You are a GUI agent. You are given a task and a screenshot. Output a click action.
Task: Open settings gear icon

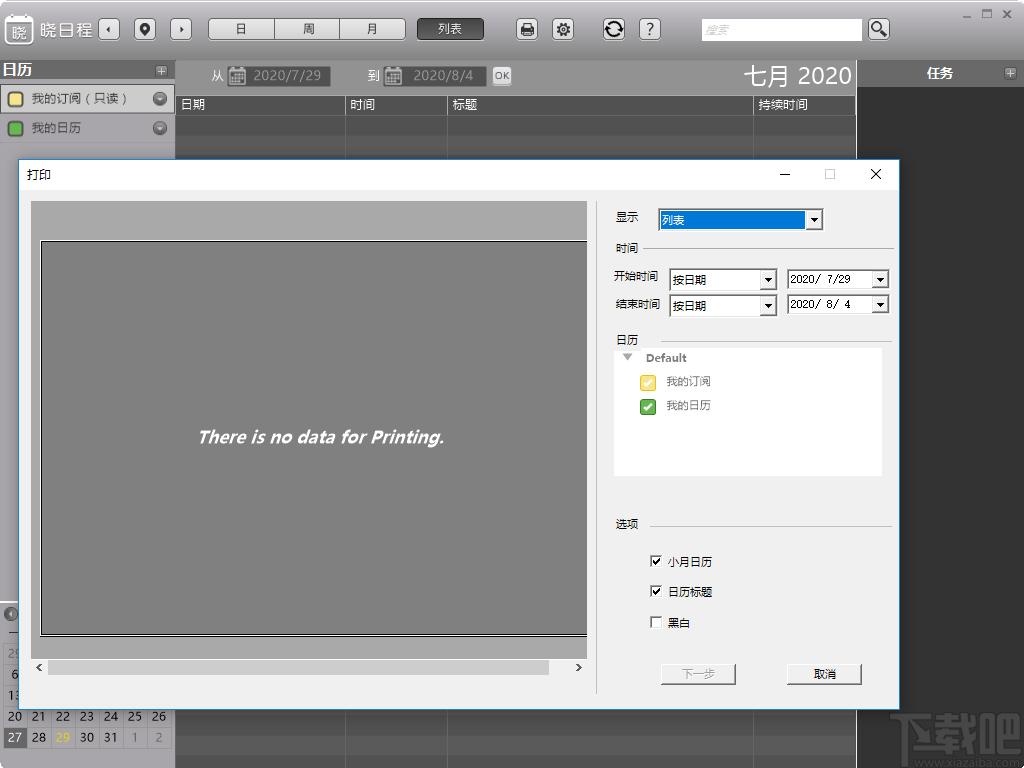[x=563, y=29]
